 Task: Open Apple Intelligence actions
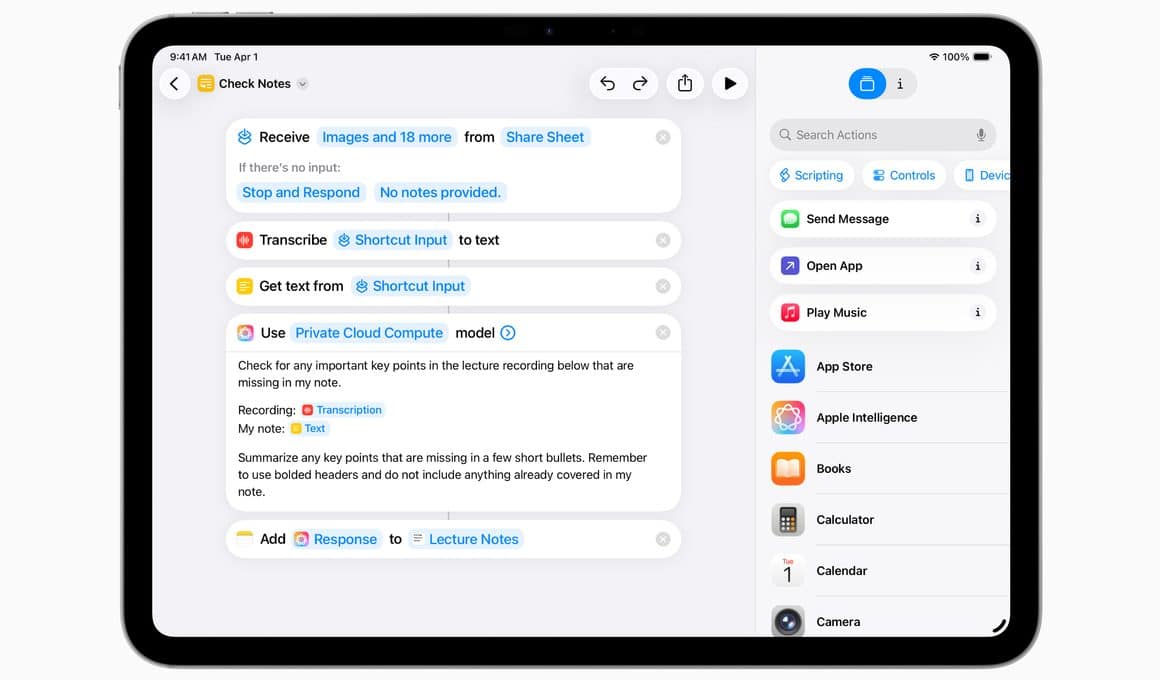890,417
